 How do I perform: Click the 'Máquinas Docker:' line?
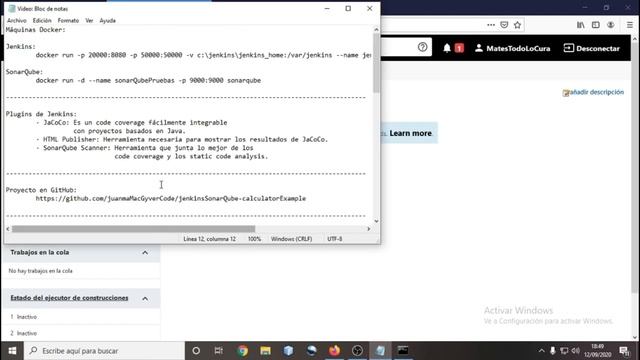click(36, 30)
